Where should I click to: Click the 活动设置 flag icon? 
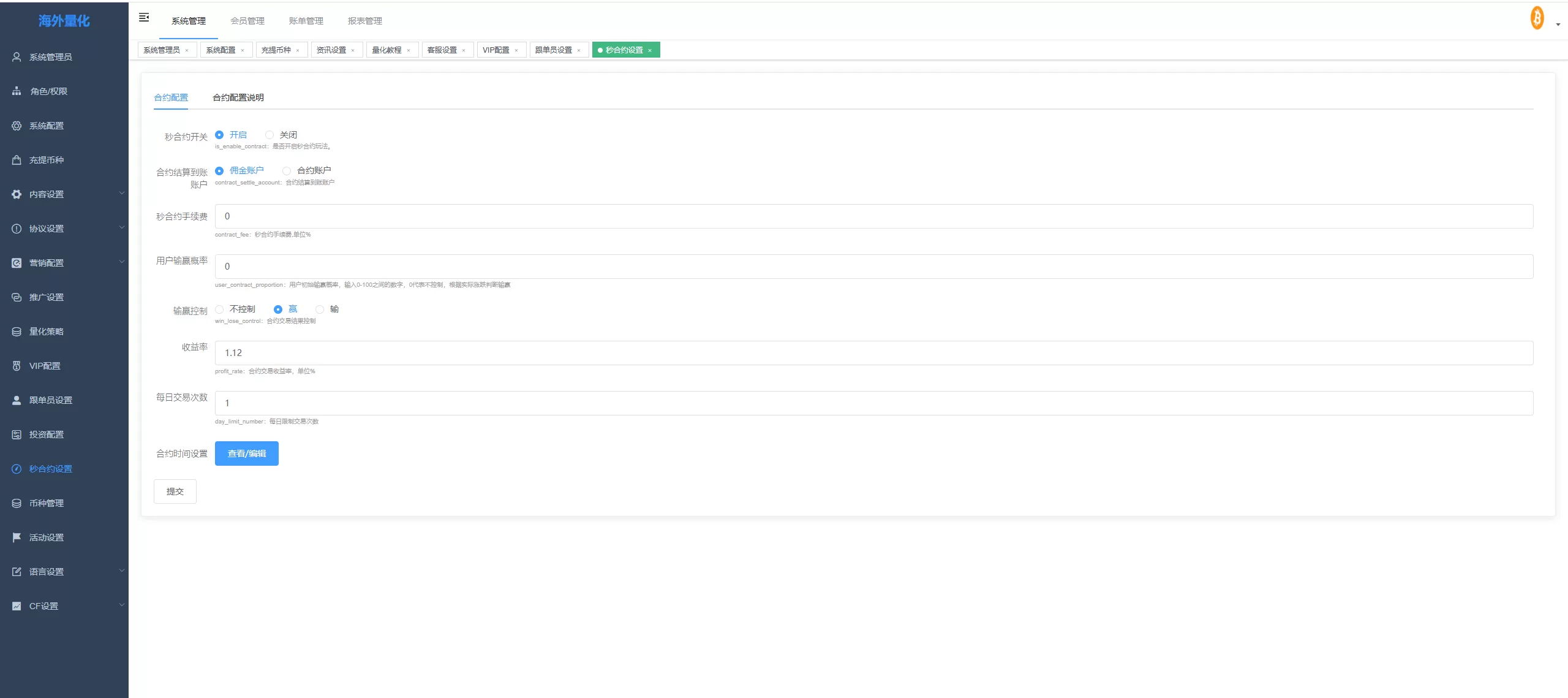tap(17, 537)
